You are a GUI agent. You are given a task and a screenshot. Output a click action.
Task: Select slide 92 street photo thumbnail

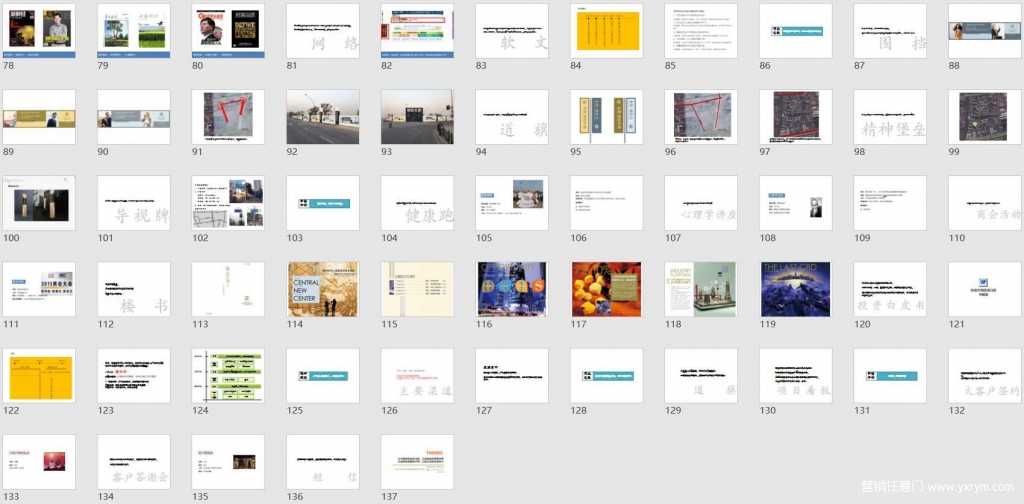click(x=323, y=117)
